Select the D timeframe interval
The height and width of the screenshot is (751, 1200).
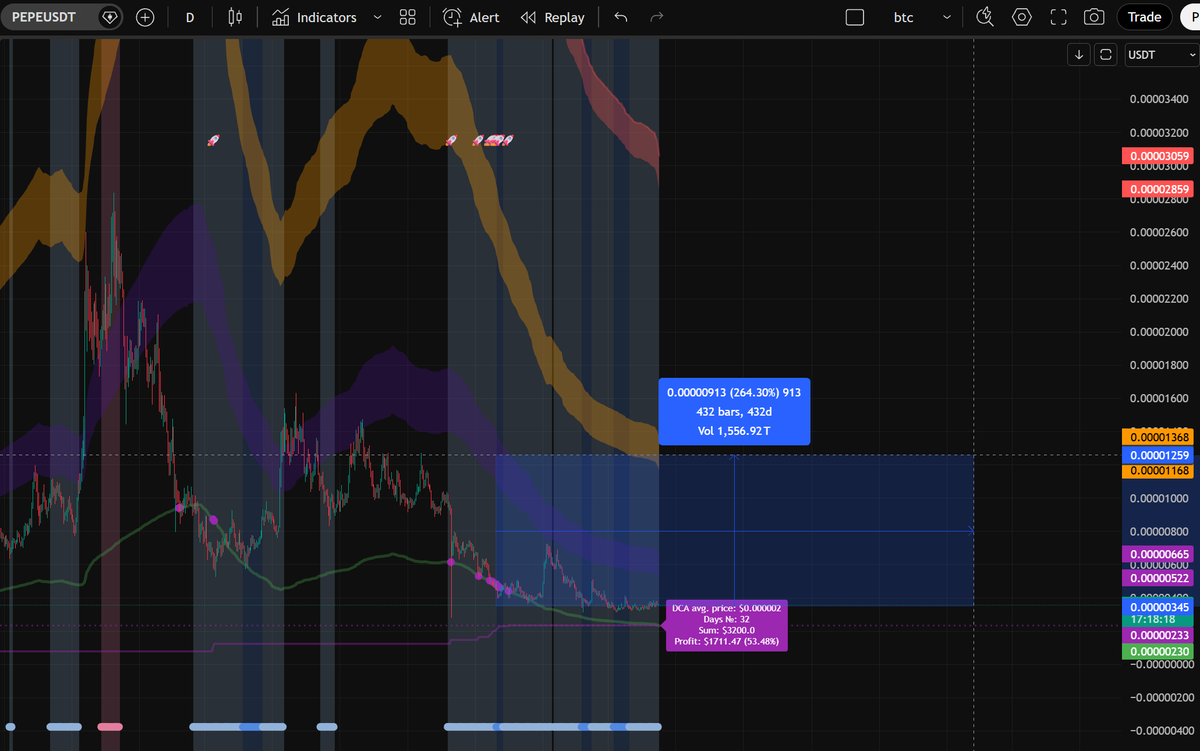[x=190, y=17]
